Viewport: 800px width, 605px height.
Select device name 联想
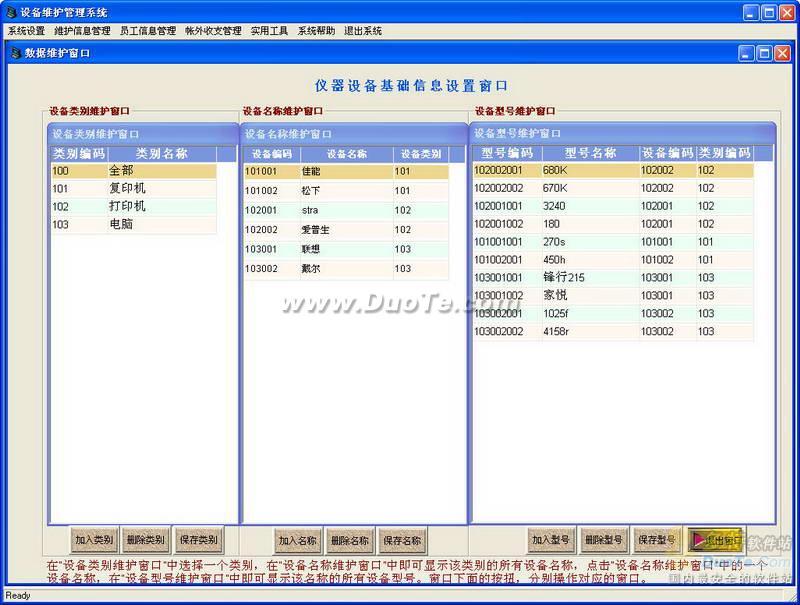pos(346,249)
